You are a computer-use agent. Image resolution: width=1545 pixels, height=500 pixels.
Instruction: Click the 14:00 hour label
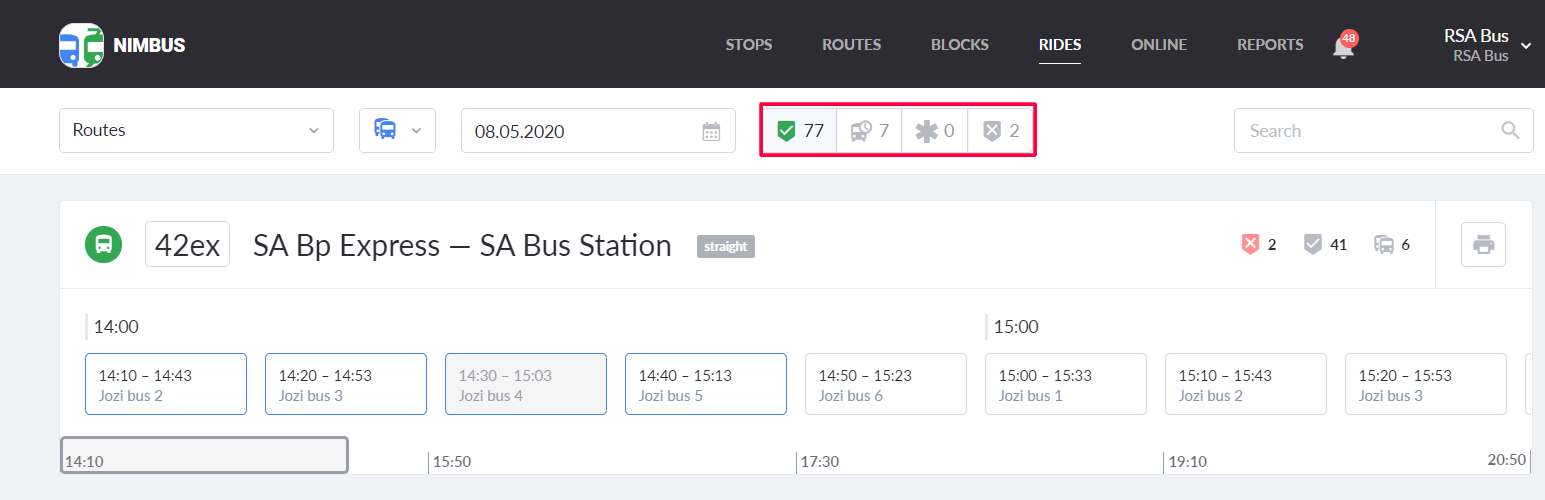[116, 327]
